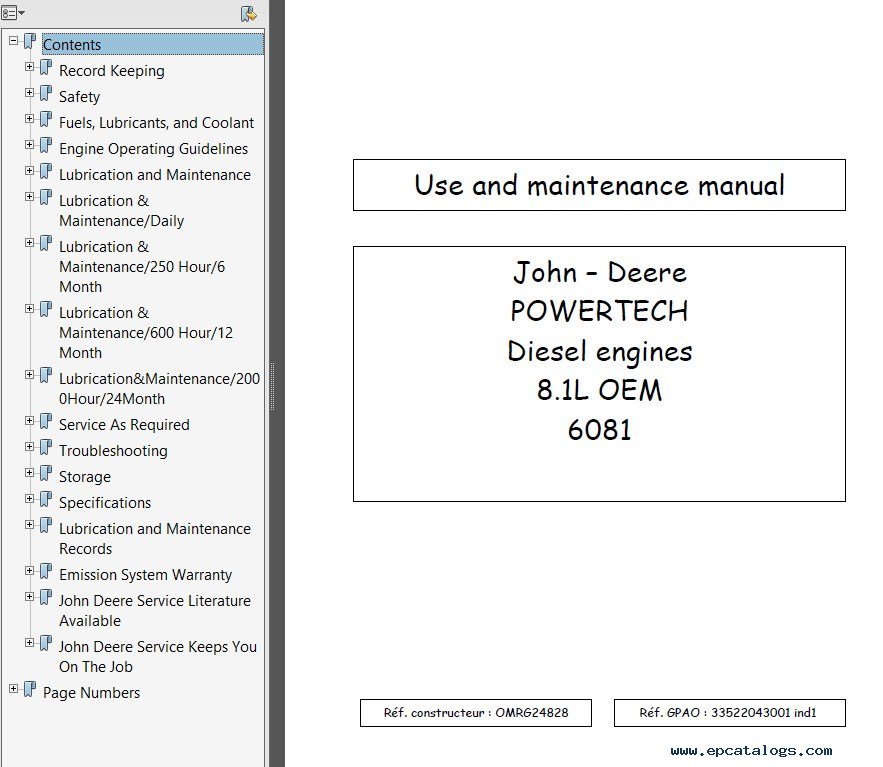This screenshot has height=767, width=883.
Task: Click the Record Keeping bookmark ribbon icon
Action: point(46,68)
